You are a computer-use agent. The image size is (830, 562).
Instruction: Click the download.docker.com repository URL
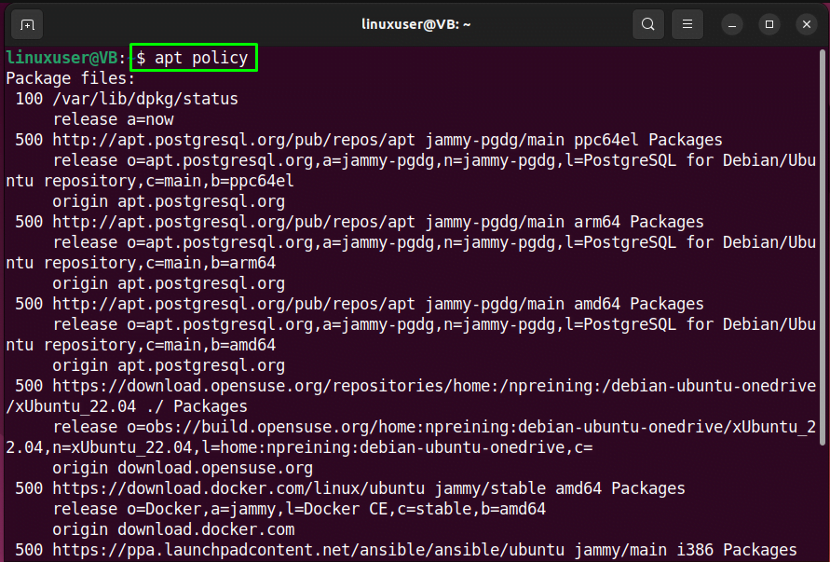coord(238,488)
